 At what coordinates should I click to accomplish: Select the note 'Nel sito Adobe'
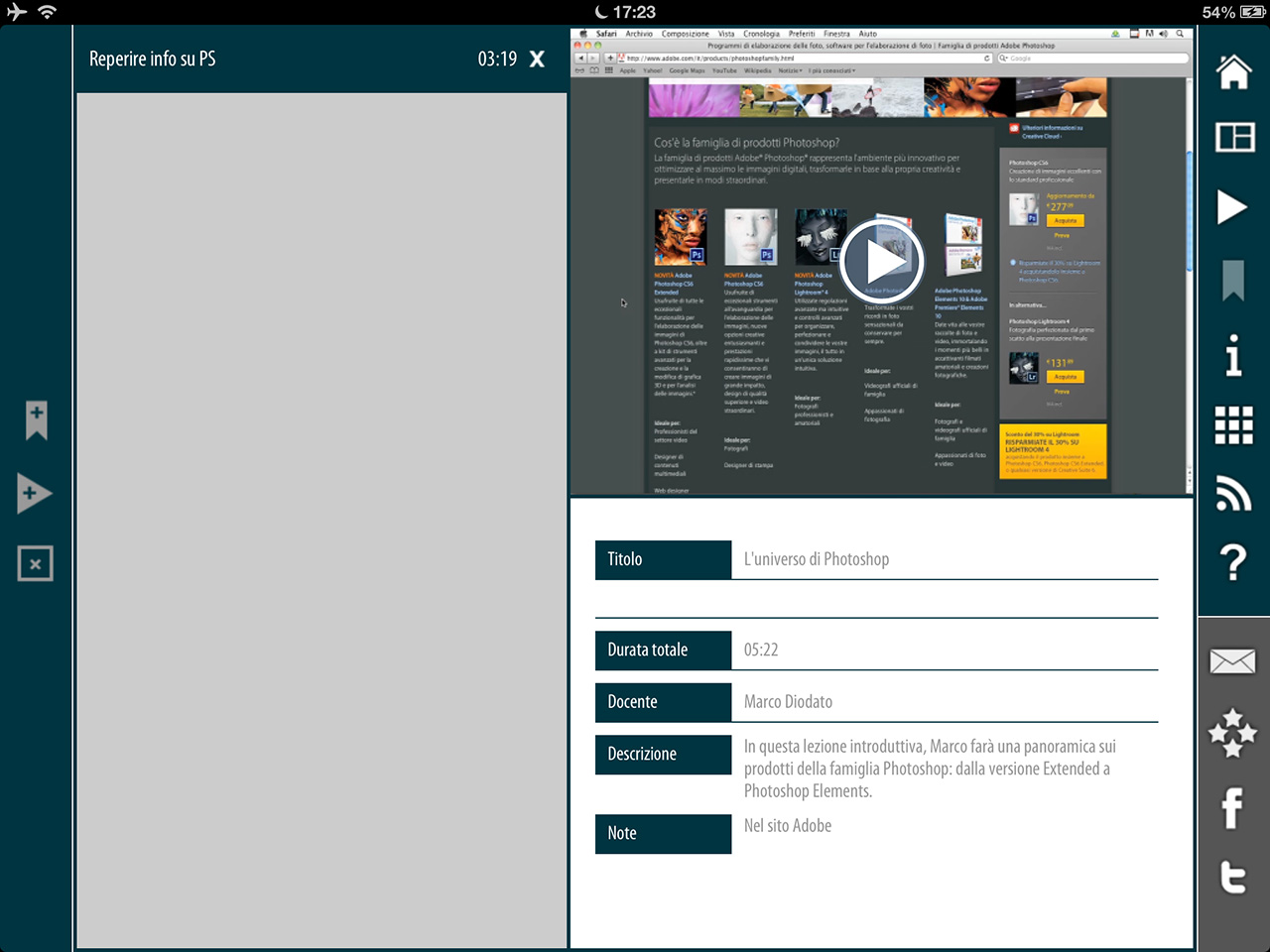click(x=788, y=826)
